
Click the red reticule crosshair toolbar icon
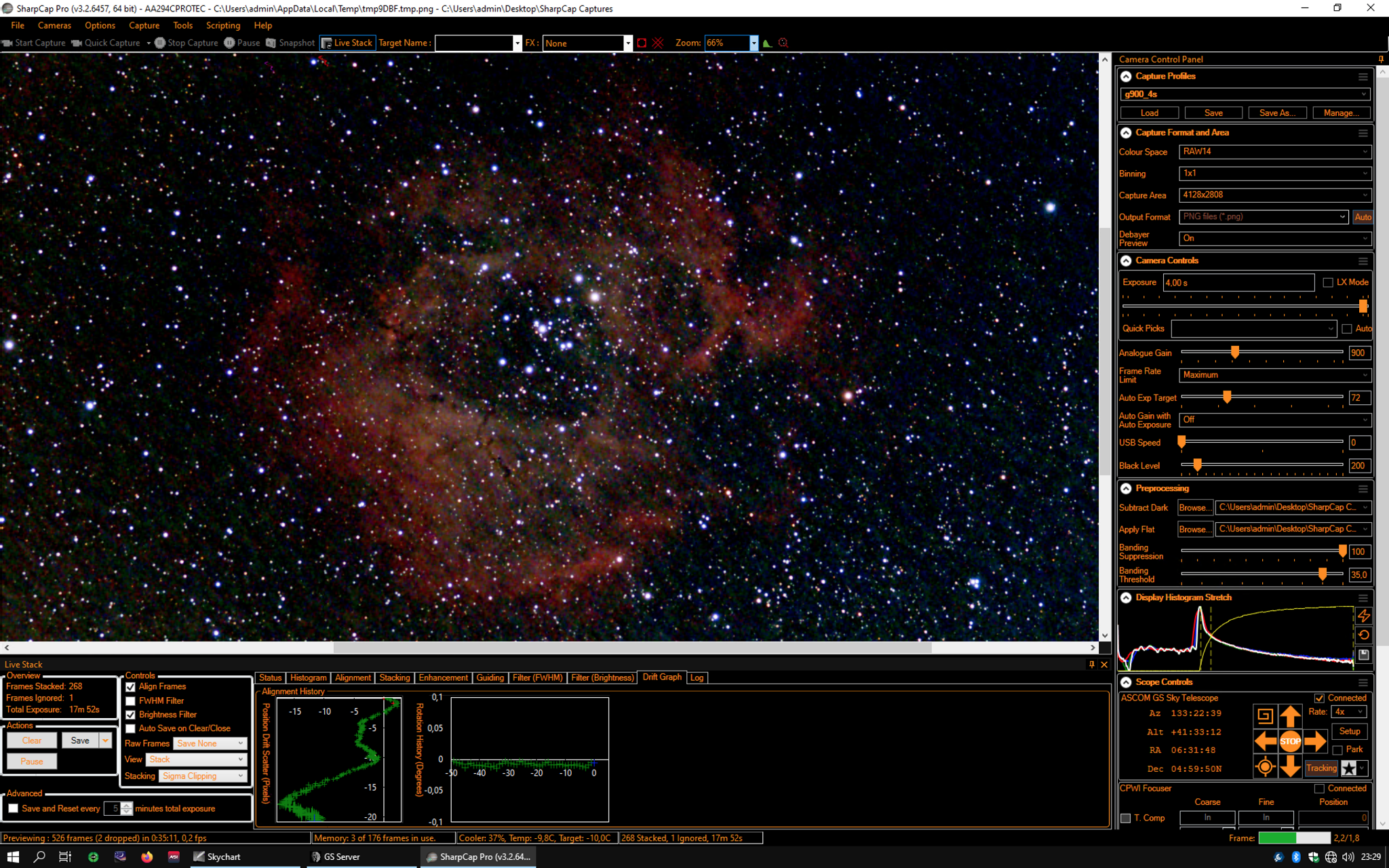point(658,43)
